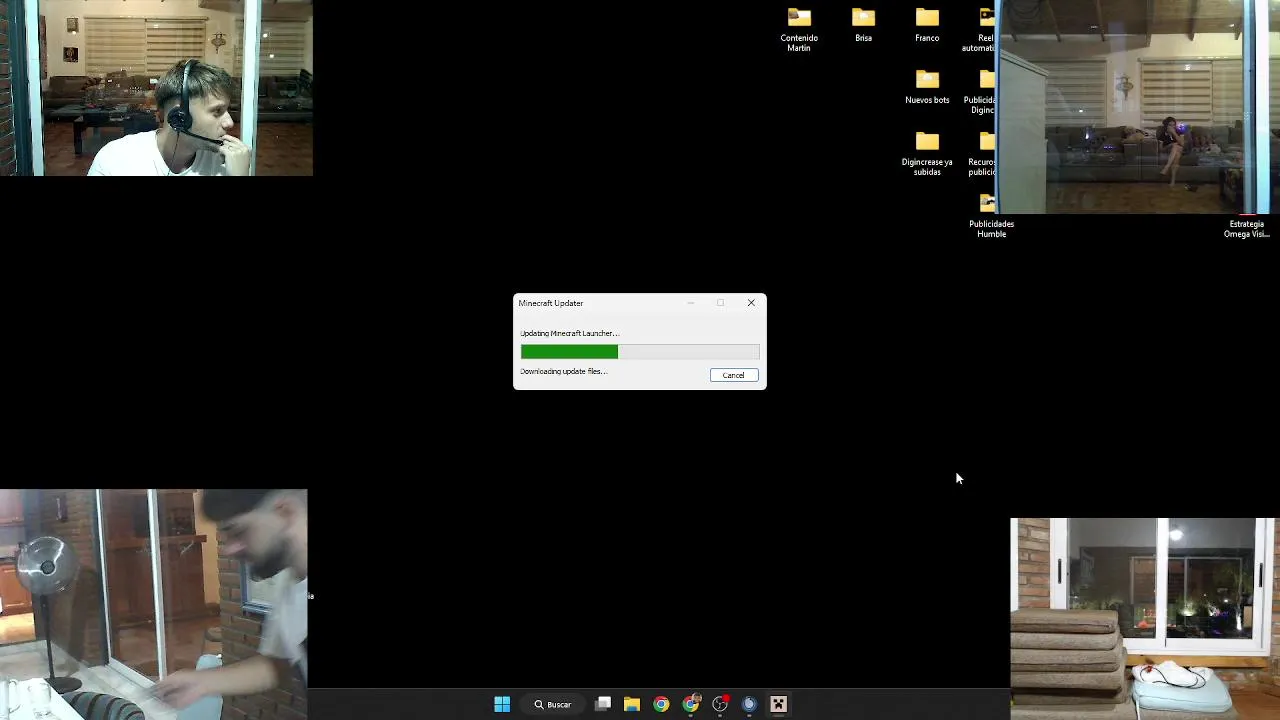Select the Nuevos bots desktop folder
This screenshot has height=720, width=1280.
927,87
